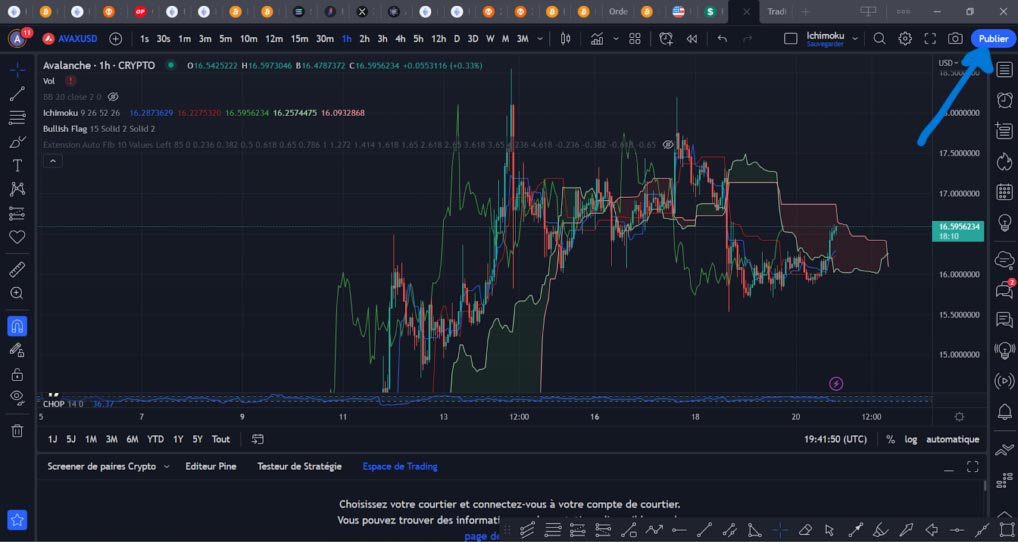Toggle stay in drawing mode
This screenshot has height=542, width=1018.
click(17, 350)
